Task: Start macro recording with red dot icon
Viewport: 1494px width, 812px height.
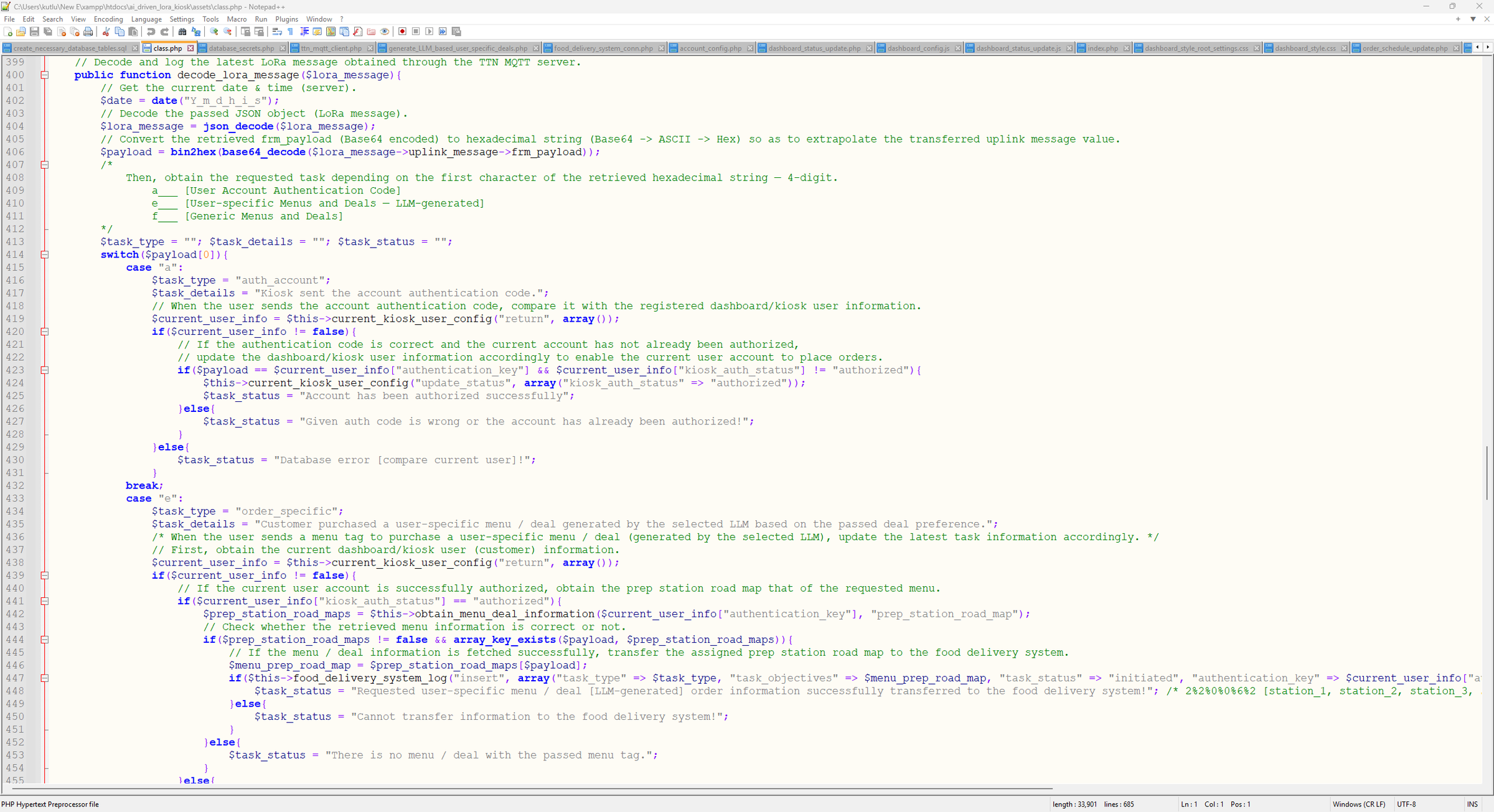Action: pos(402,32)
